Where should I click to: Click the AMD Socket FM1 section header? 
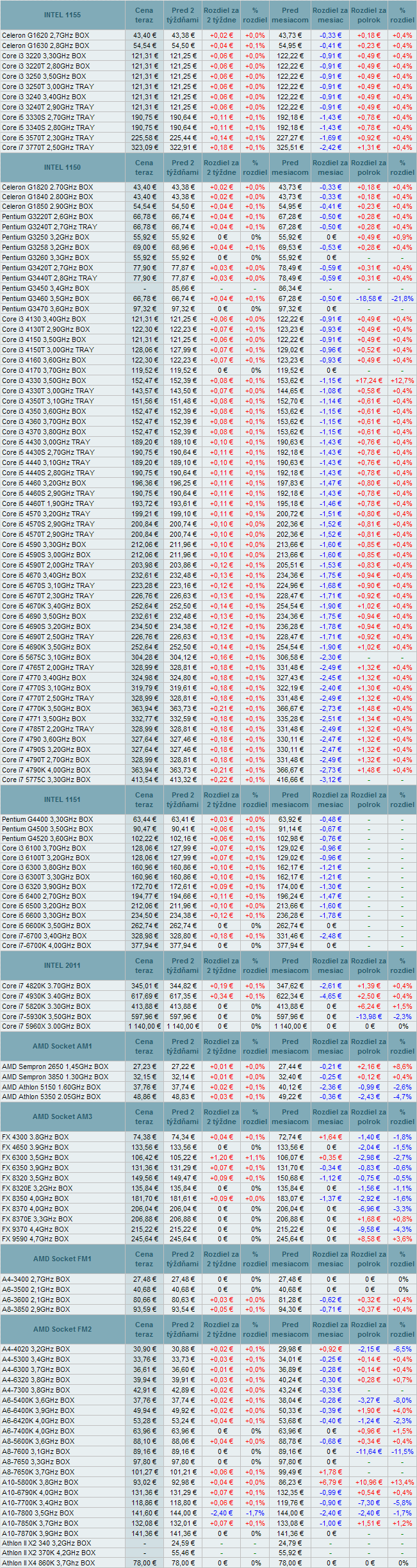[62, 1259]
